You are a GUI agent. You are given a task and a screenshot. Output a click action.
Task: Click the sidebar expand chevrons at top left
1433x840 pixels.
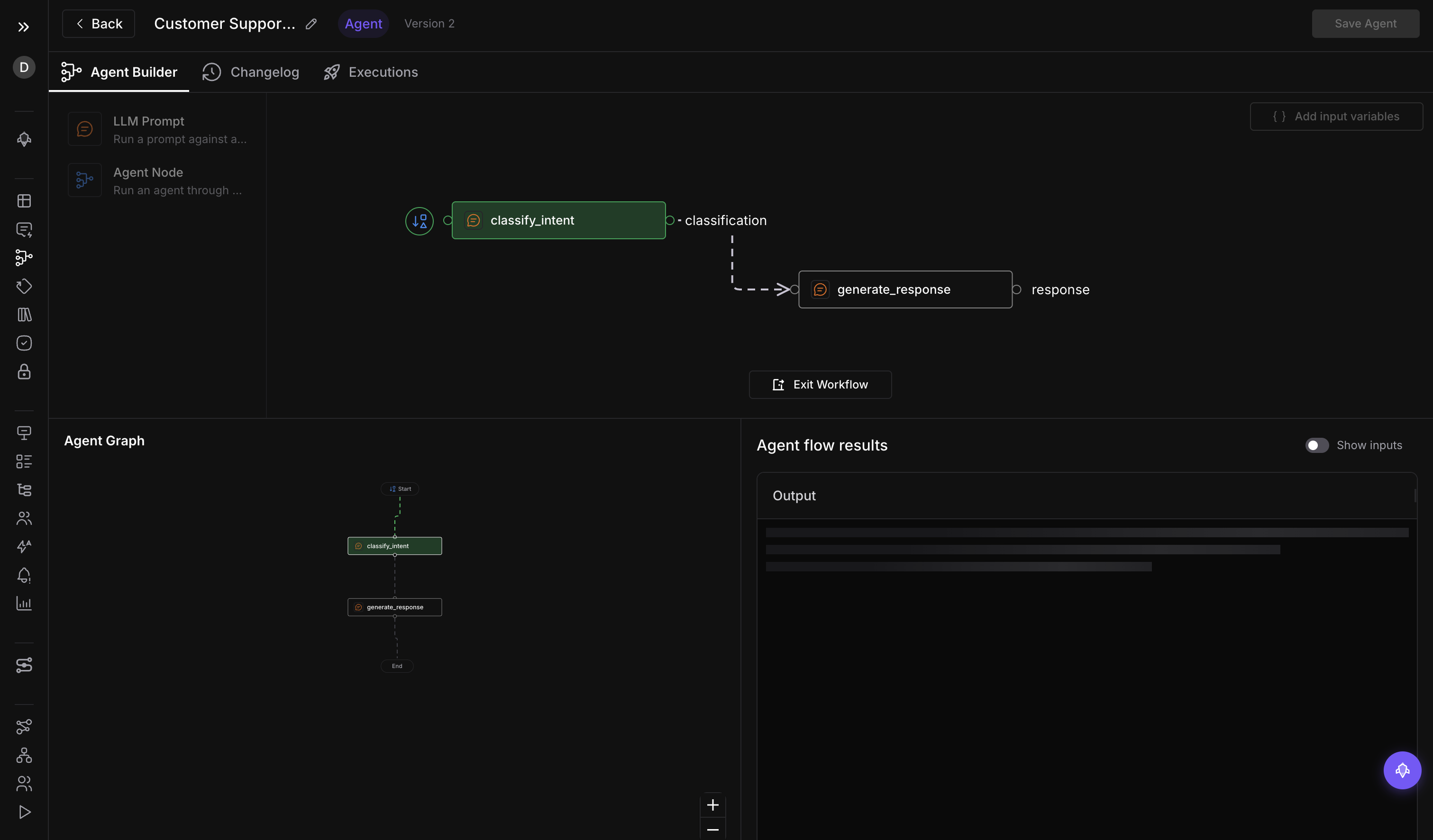point(24,27)
